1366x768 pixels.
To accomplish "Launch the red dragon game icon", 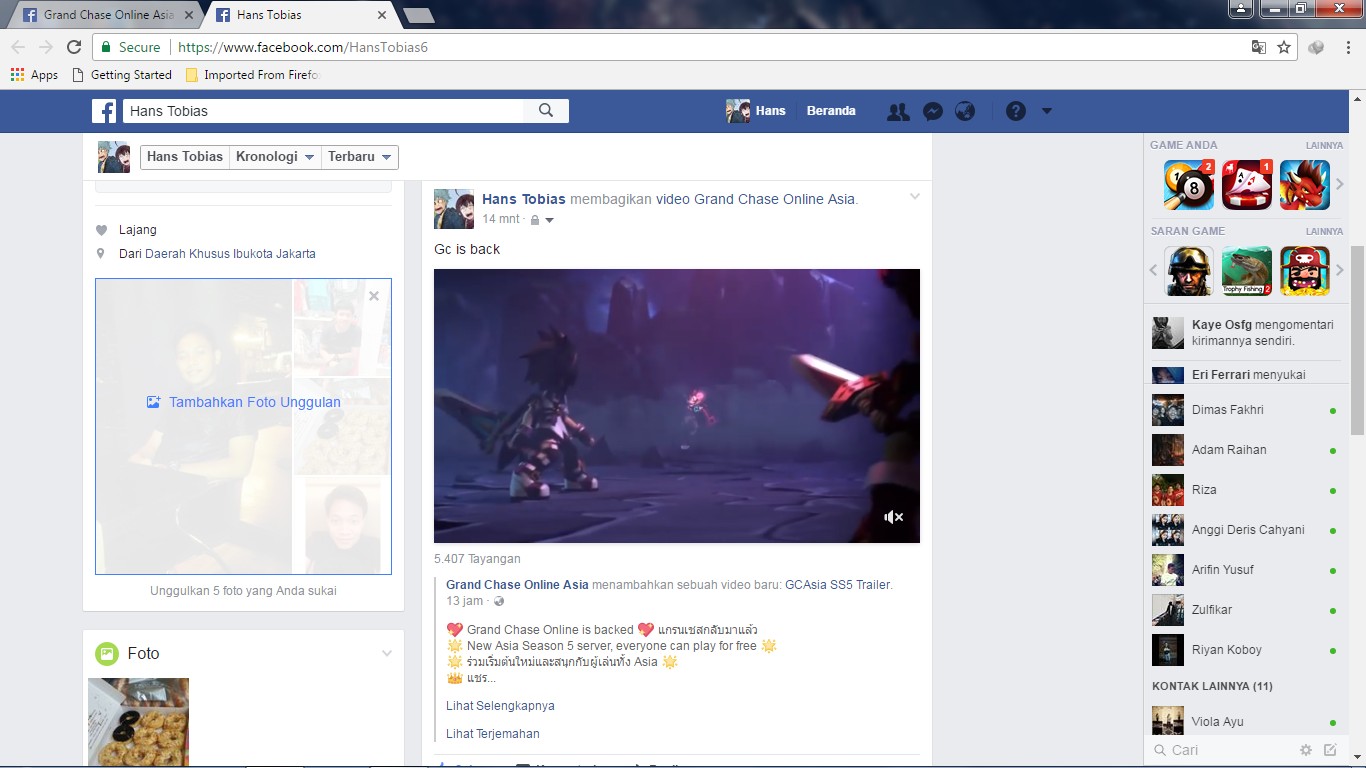I will (x=1305, y=185).
